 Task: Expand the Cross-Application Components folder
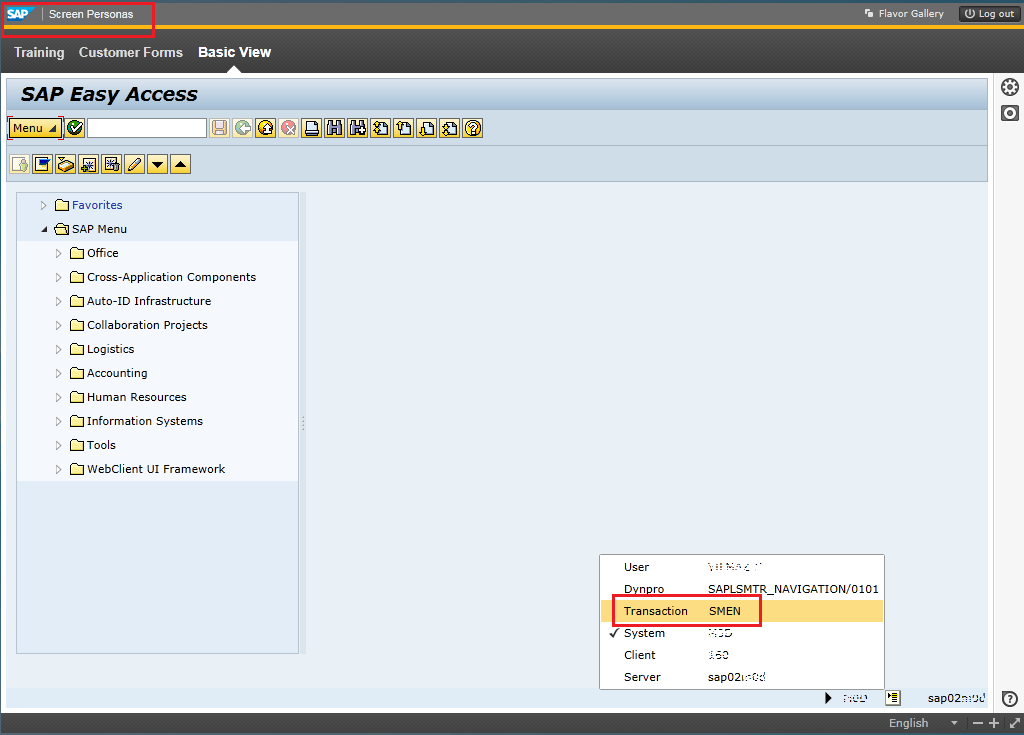(x=58, y=277)
